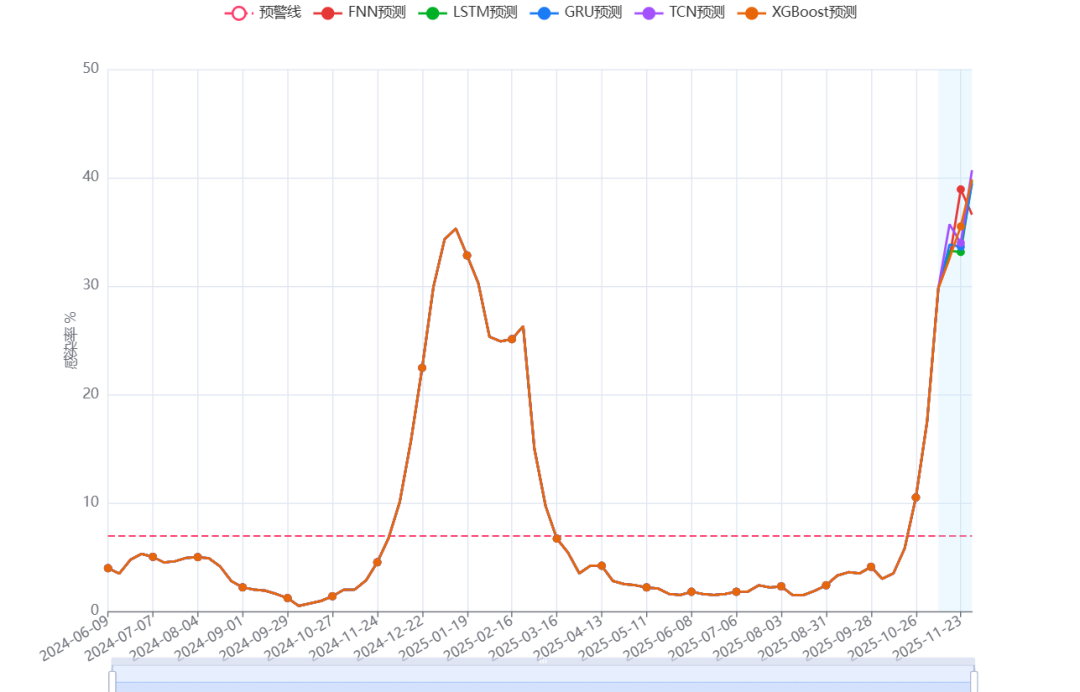Click the first data point at 2024-06-09
Viewport: 1080px width, 692px height.
pos(108,568)
